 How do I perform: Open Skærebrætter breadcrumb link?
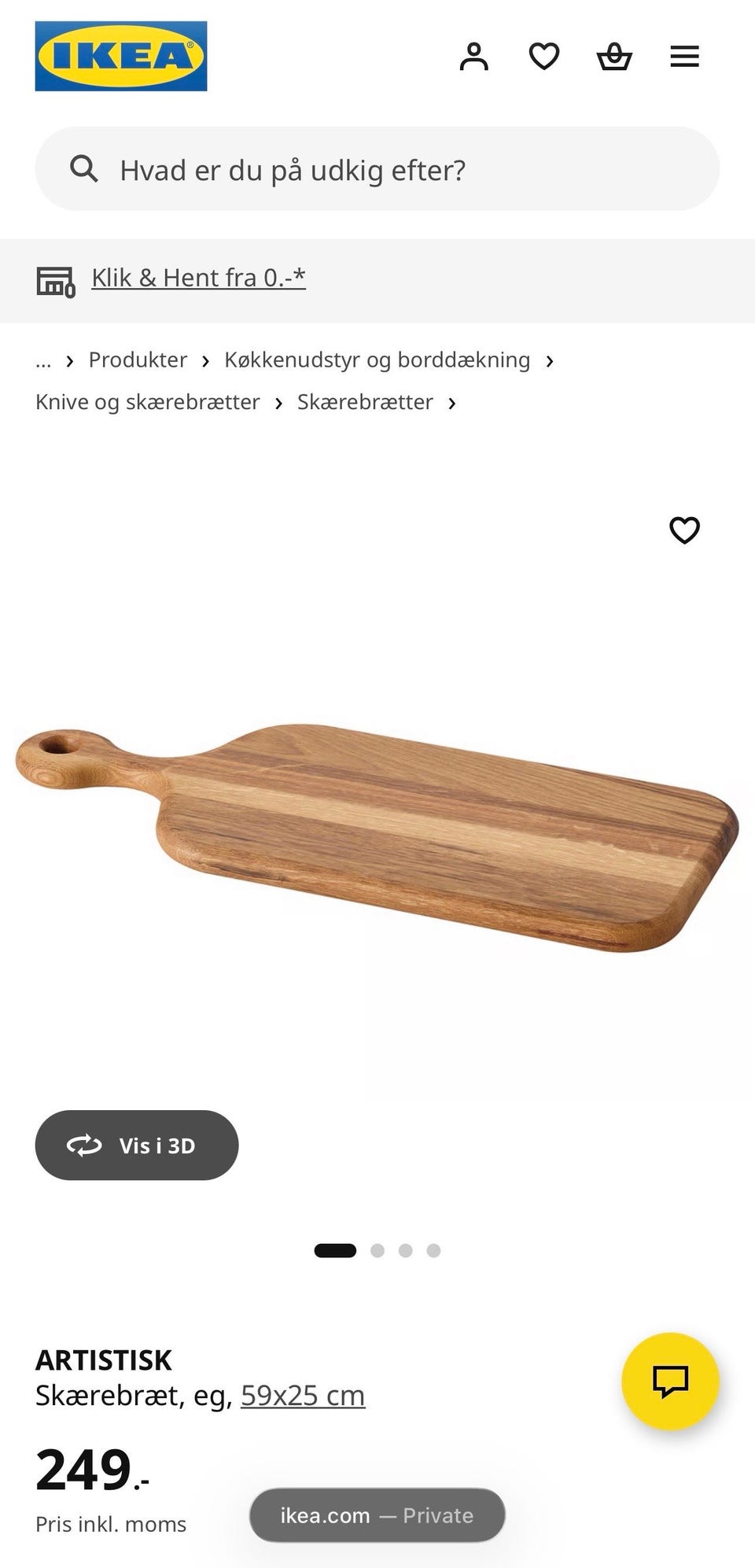[x=365, y=402]
